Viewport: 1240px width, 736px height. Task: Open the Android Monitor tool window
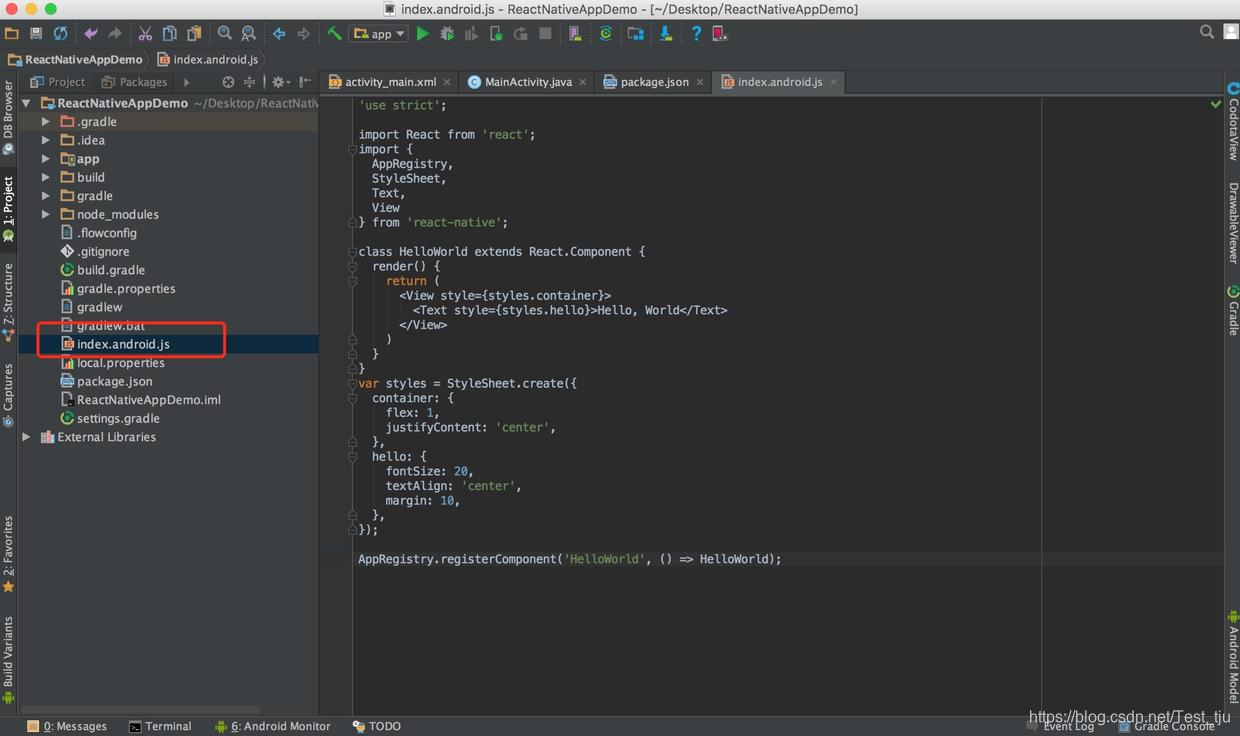point(272,726)
